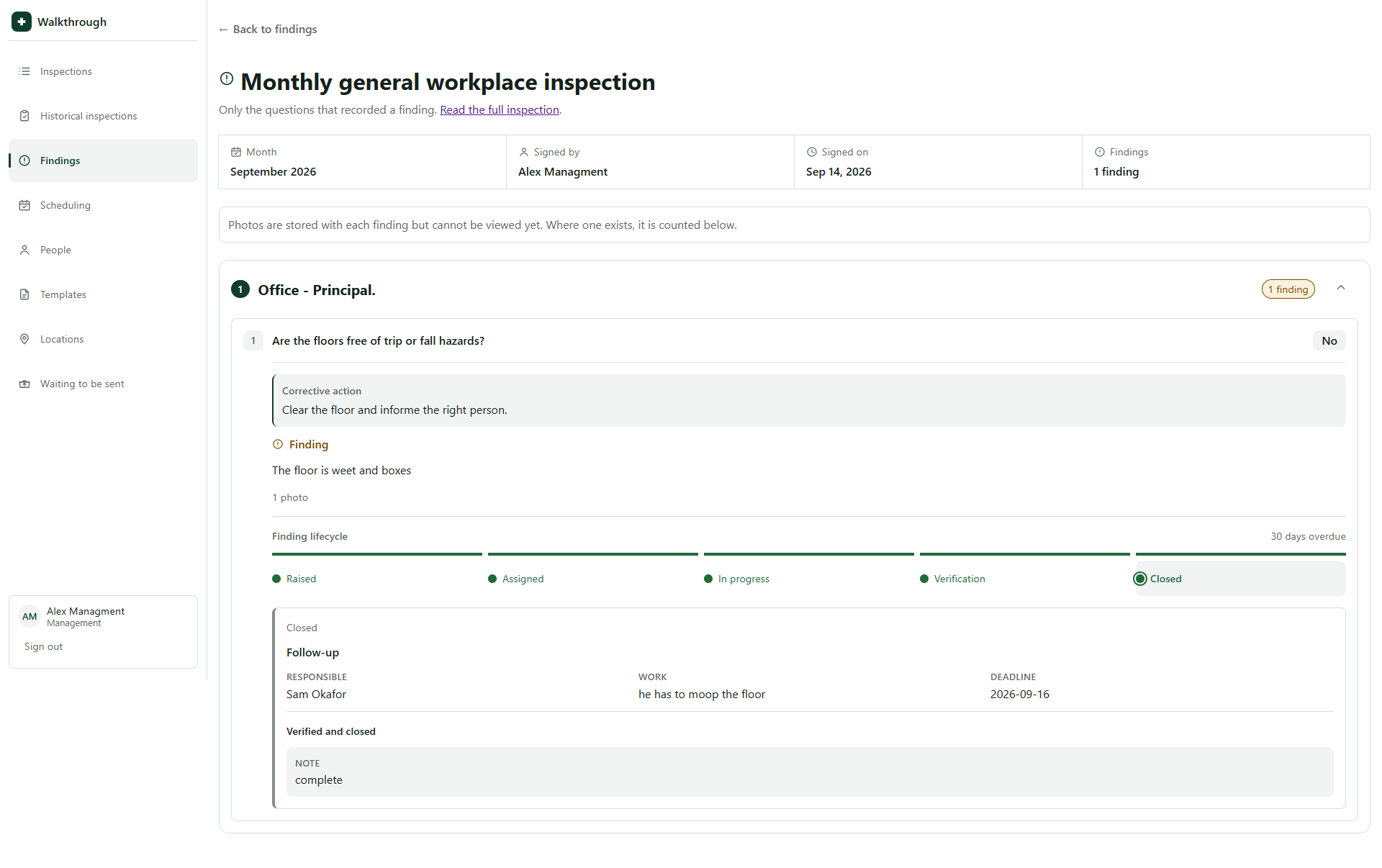Go back to findings
Screen dimensions: 1382x868
[x=268, y=29]
